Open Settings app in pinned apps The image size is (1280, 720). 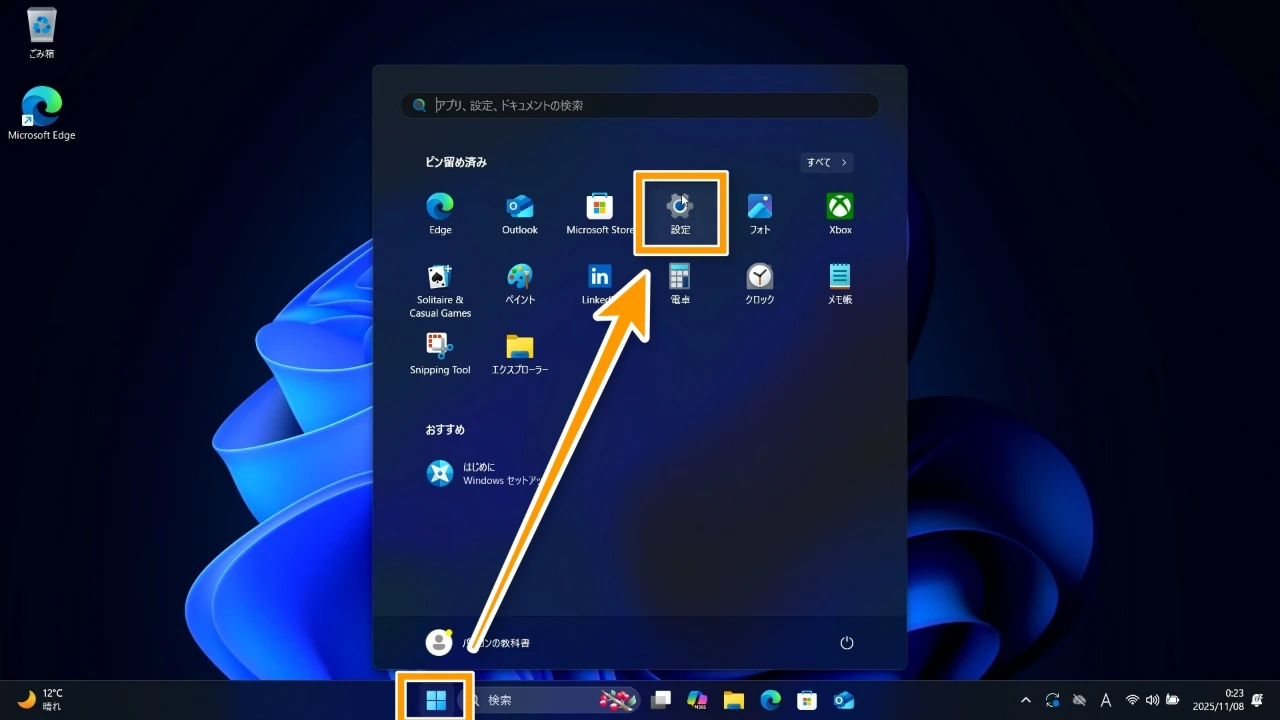680,212
